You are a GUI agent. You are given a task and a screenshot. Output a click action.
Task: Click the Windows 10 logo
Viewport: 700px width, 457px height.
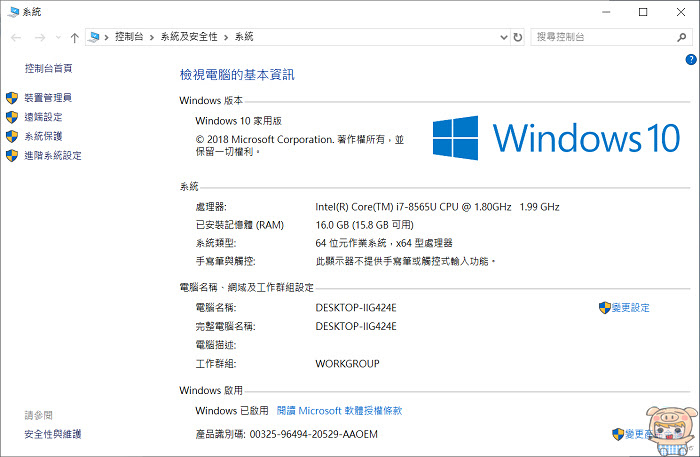coord(556,137)
